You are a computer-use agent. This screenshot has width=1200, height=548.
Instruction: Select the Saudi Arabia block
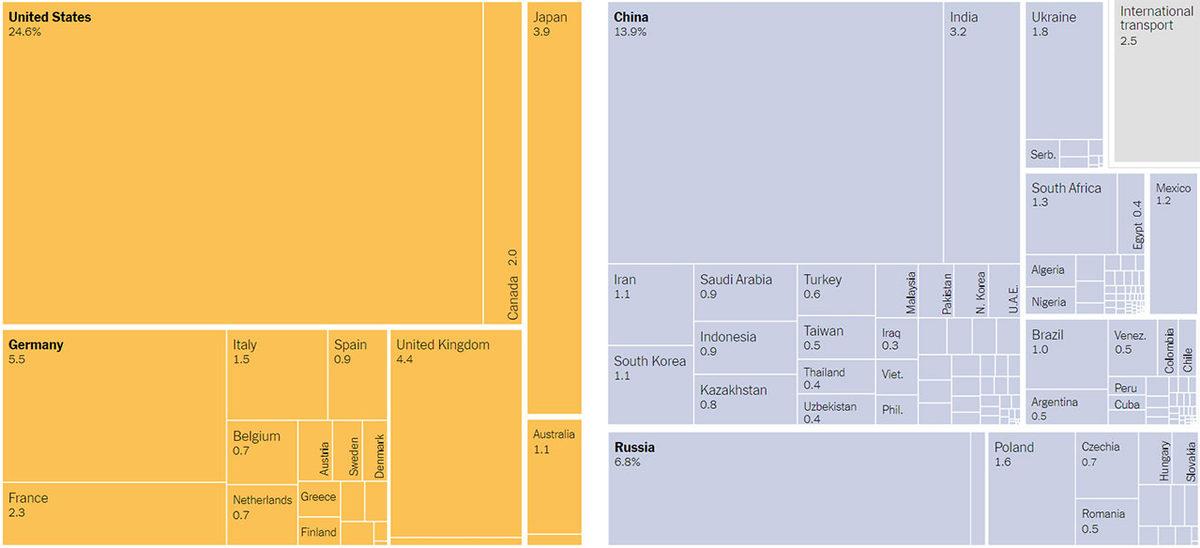point(745,292)
